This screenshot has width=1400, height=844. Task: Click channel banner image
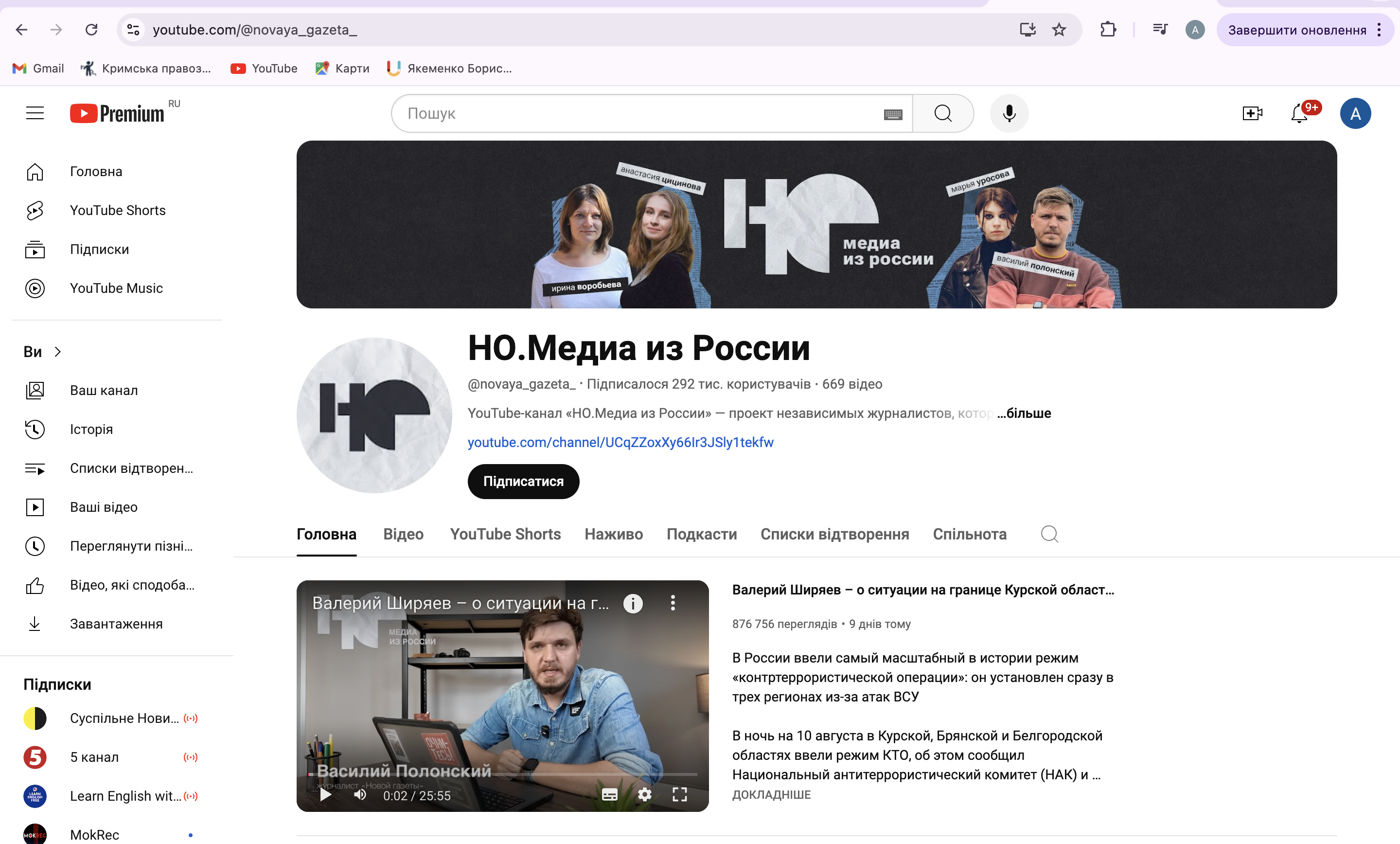[x=816, y=224]
